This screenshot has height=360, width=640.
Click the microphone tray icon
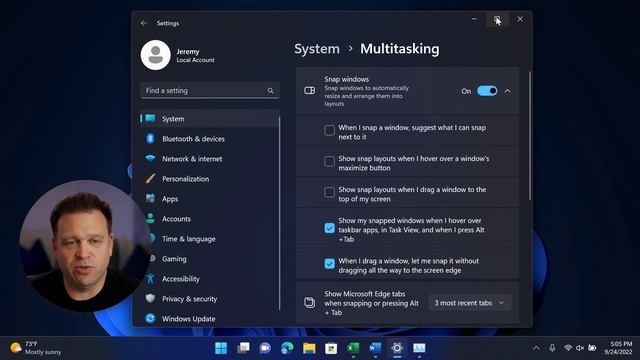pos(552,348)
